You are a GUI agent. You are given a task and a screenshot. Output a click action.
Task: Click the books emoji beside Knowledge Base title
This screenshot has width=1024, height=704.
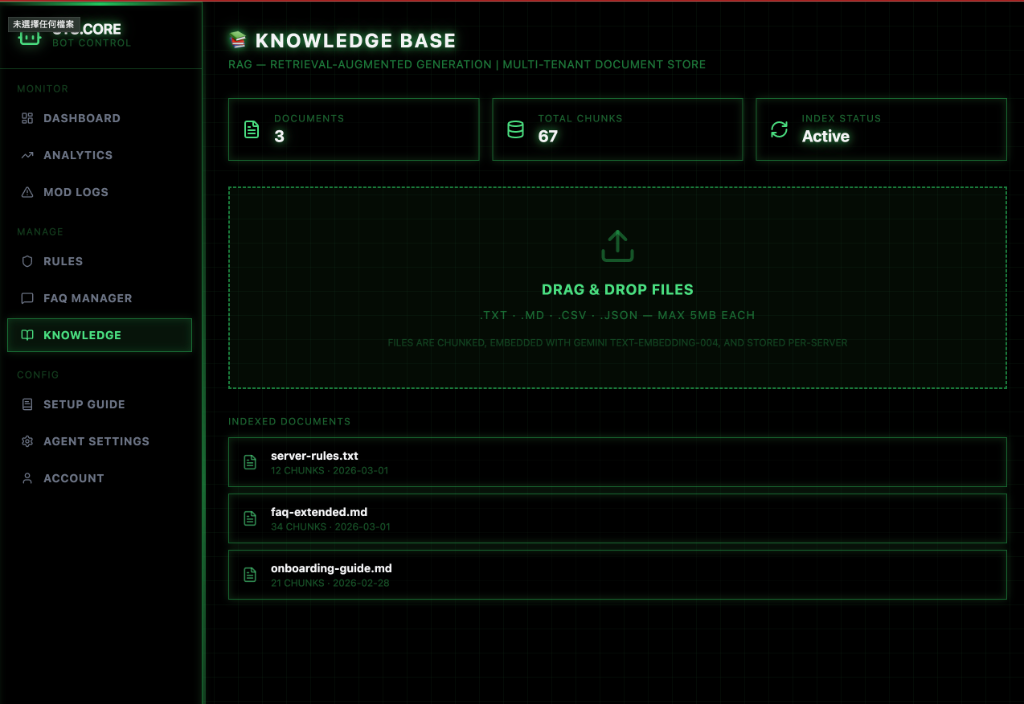238,41
